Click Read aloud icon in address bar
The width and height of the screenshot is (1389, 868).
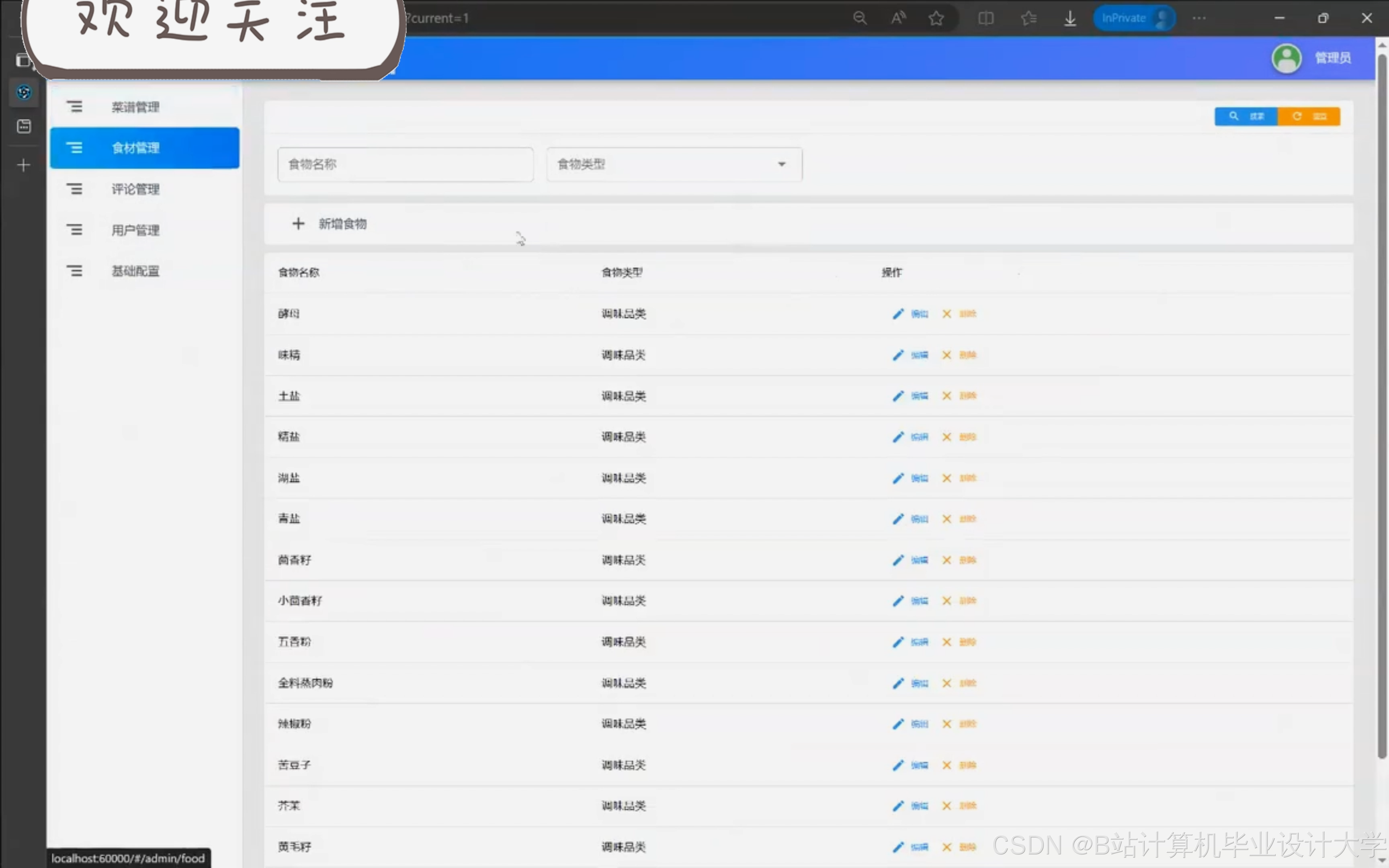click(x=898, y=18)
